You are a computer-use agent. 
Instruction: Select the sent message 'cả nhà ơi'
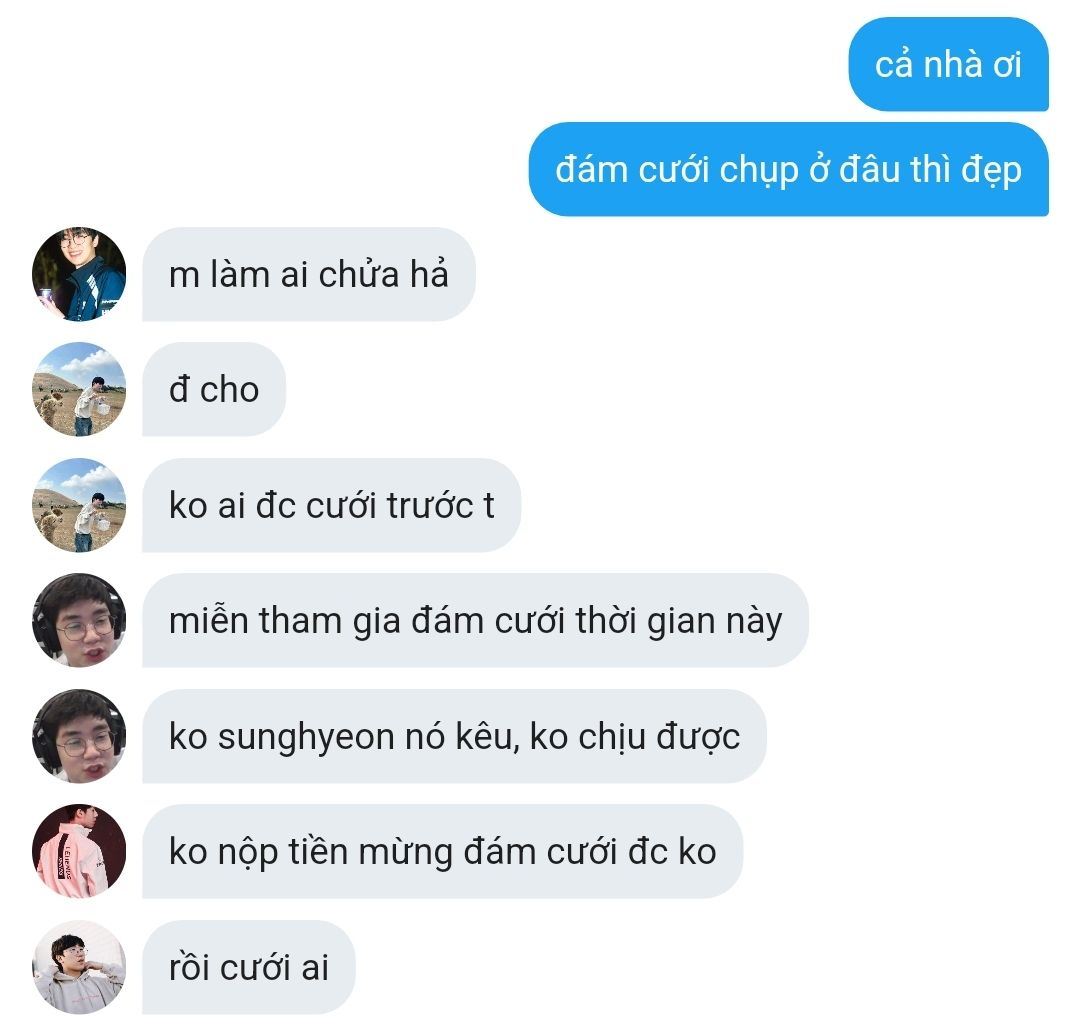[x=948, y=65]
